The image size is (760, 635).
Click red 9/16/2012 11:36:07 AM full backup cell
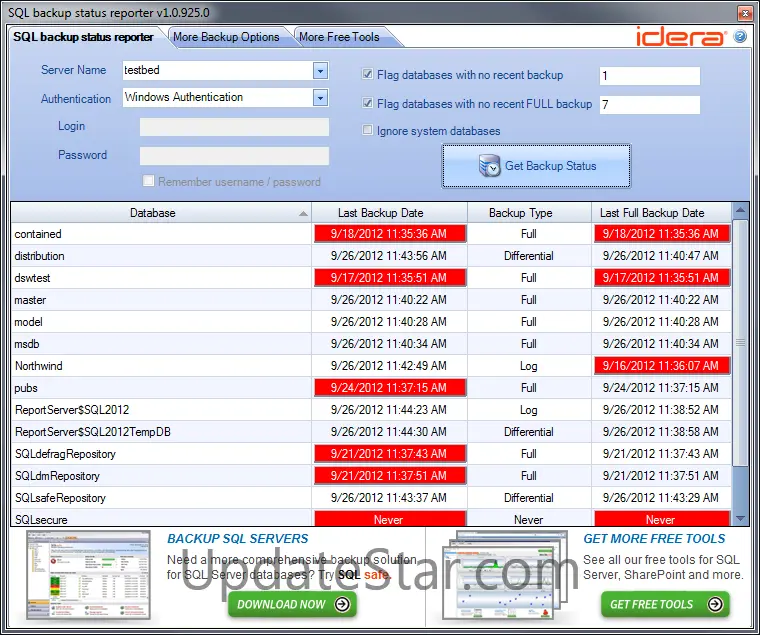pyautogui.click(x=662, y=365)
